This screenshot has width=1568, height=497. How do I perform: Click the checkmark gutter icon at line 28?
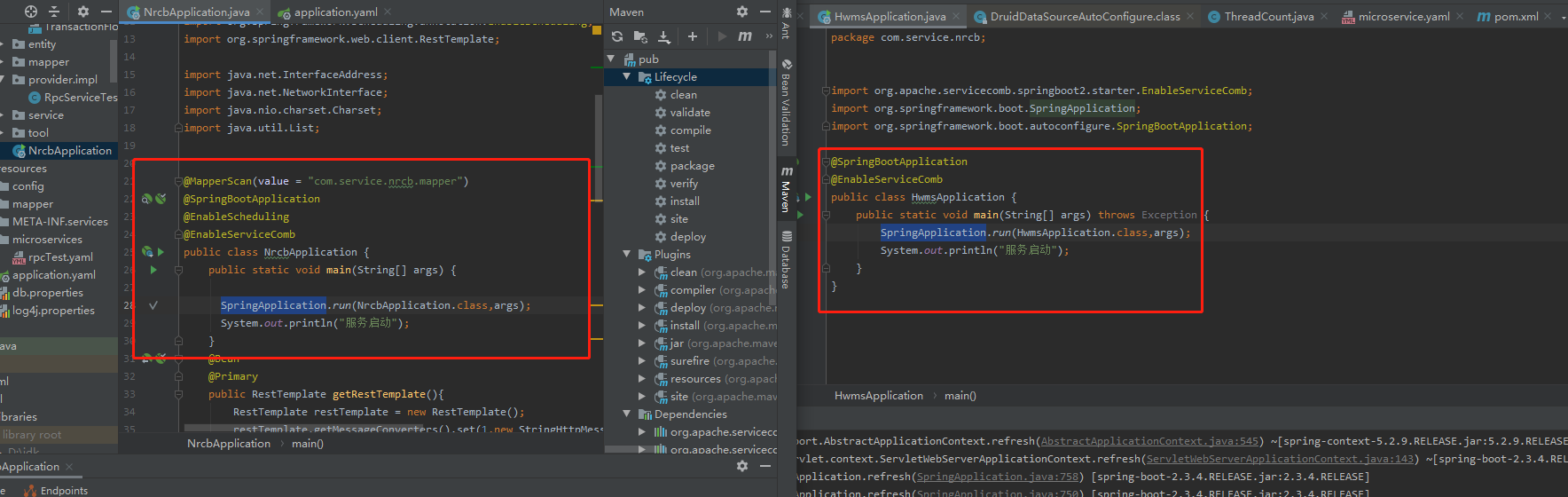point(153,305)
